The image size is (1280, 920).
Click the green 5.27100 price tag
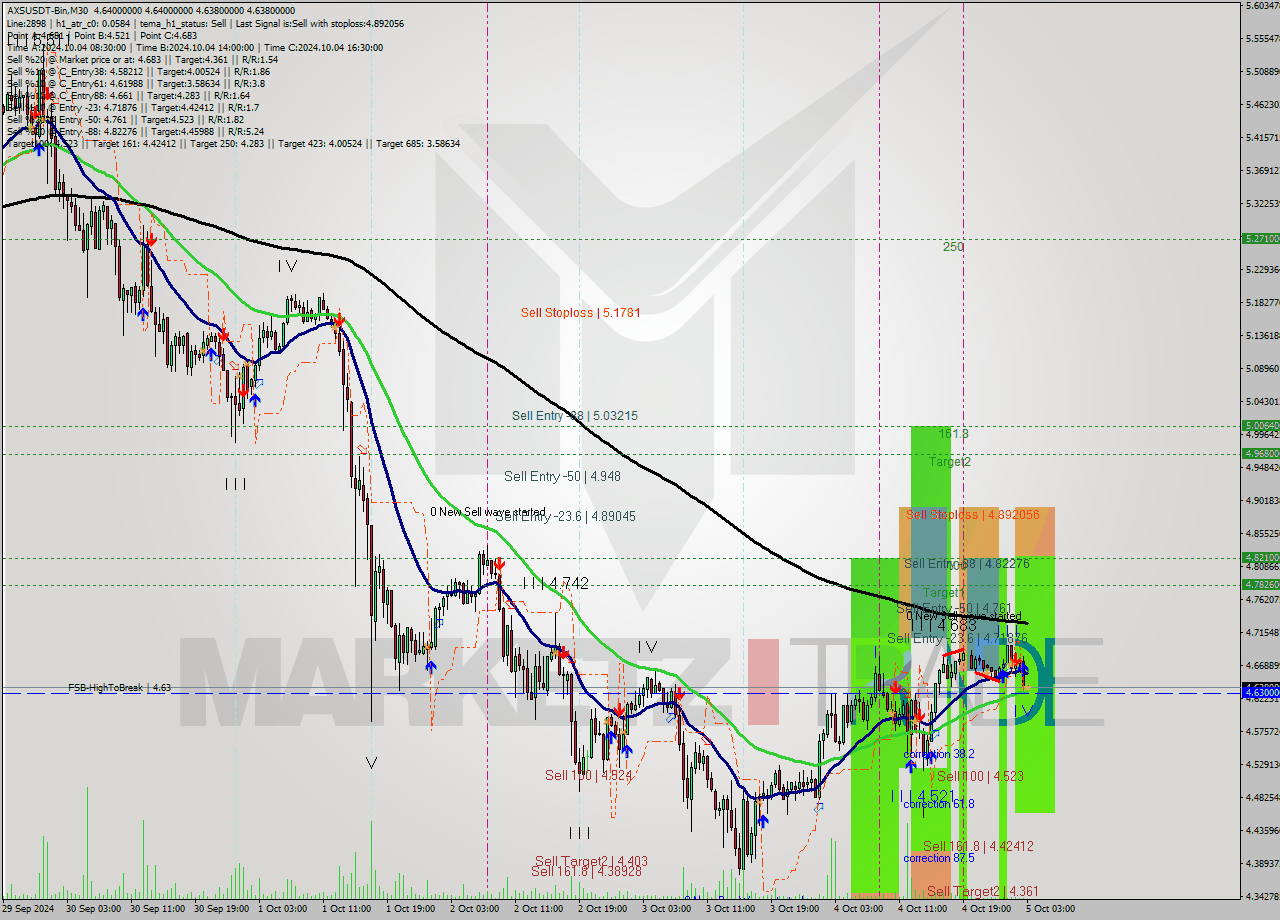click(x=1261, y=239)
